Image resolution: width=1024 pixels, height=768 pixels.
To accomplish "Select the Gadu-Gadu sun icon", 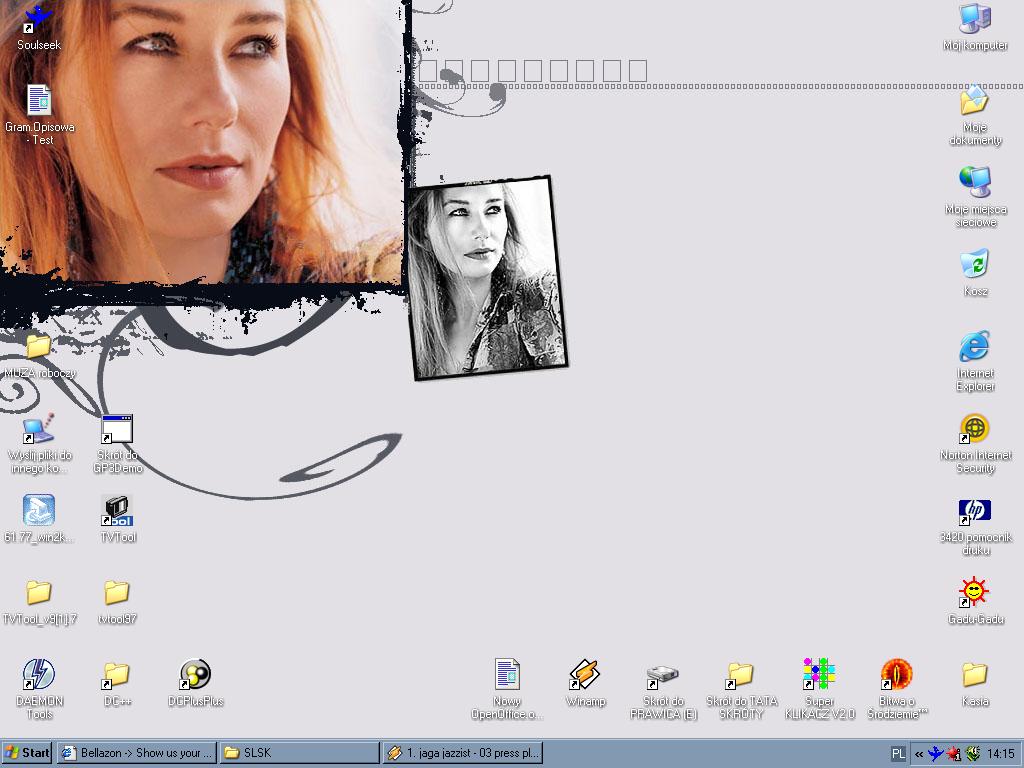I will [974, 593].
